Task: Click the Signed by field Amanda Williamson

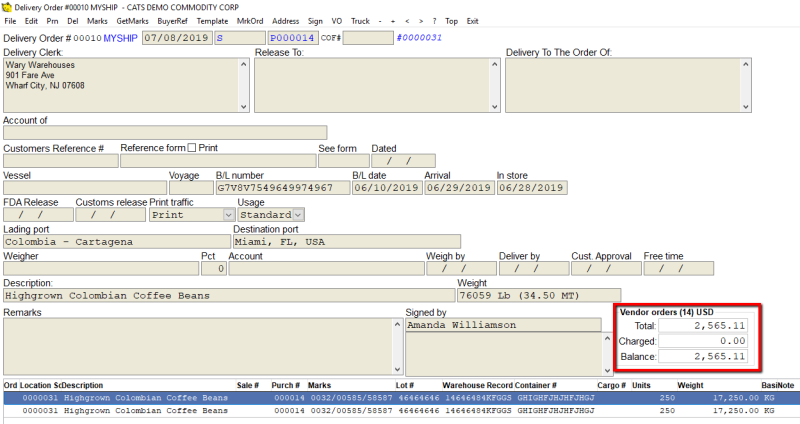Action: tap(504, 325)
